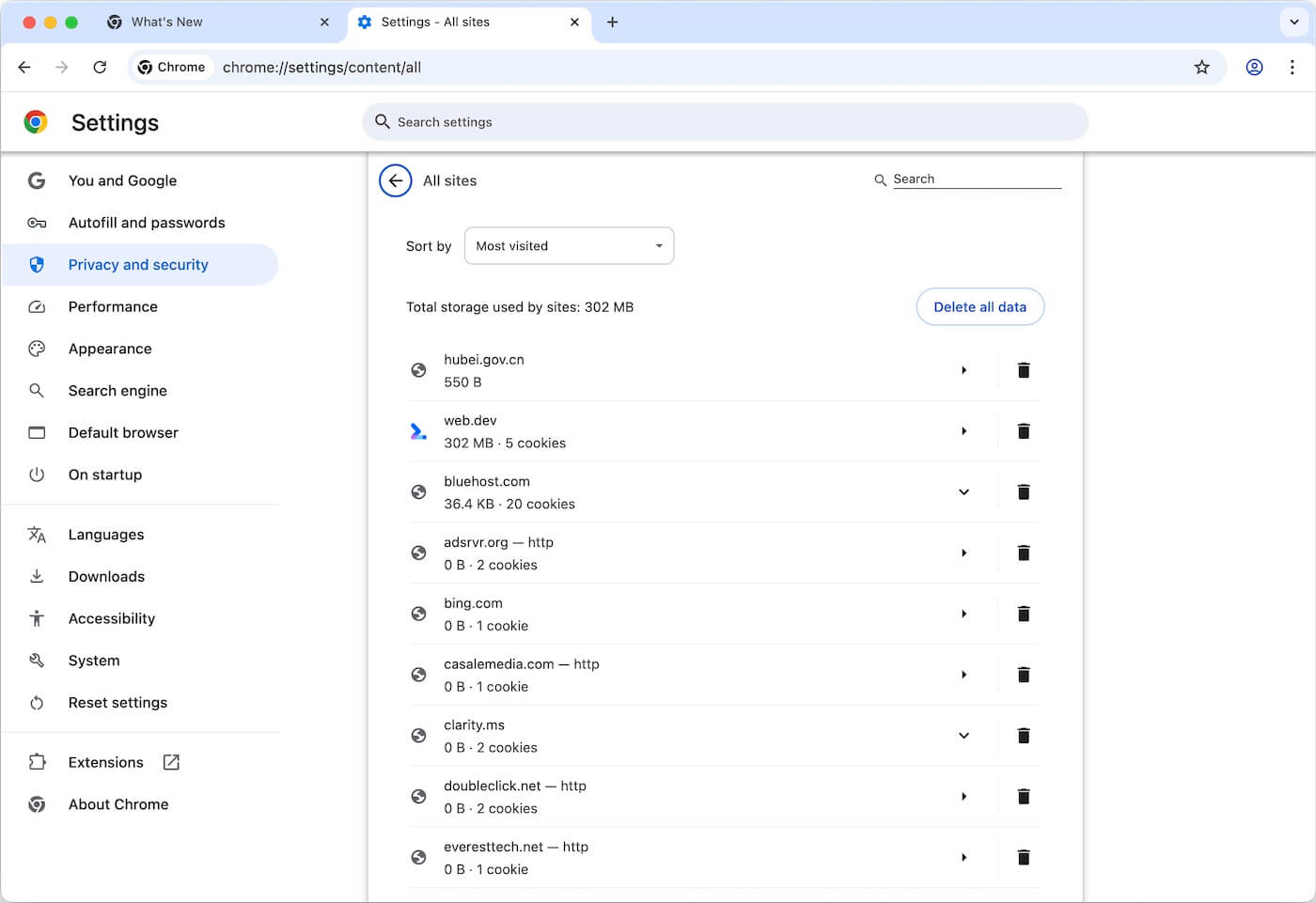This screenshot has height=903, width=1316.
Task: Expand hubei.gov.cn site details arrow
Action: (963, 370)
